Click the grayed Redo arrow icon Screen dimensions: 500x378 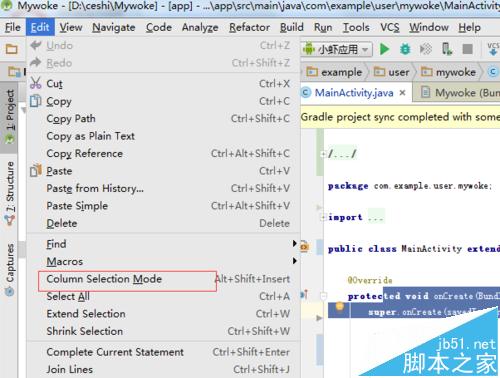point(36,62)
